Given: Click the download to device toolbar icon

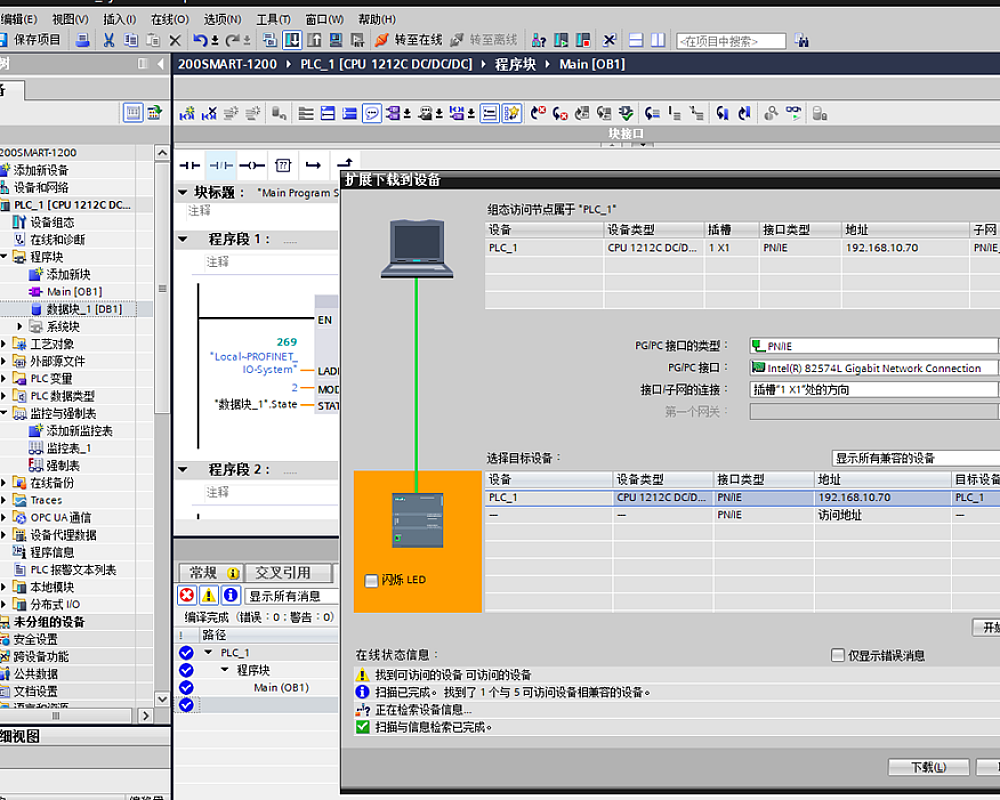Looking at the screenshot, I should coord(292,40).
